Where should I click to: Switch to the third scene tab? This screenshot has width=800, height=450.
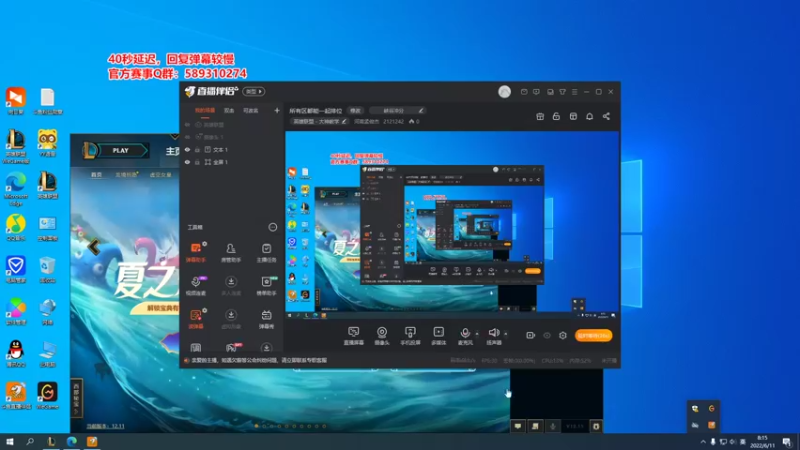point(251,110)
